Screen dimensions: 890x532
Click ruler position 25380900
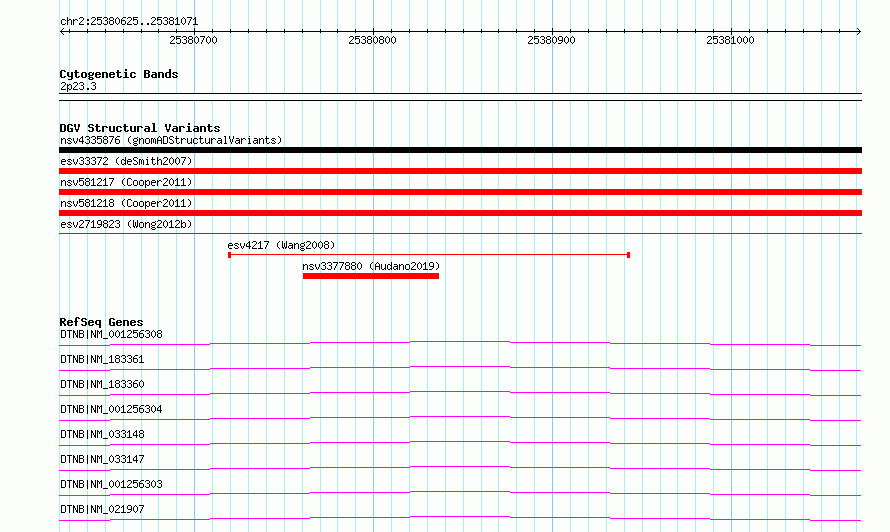[x=551, y=40]
